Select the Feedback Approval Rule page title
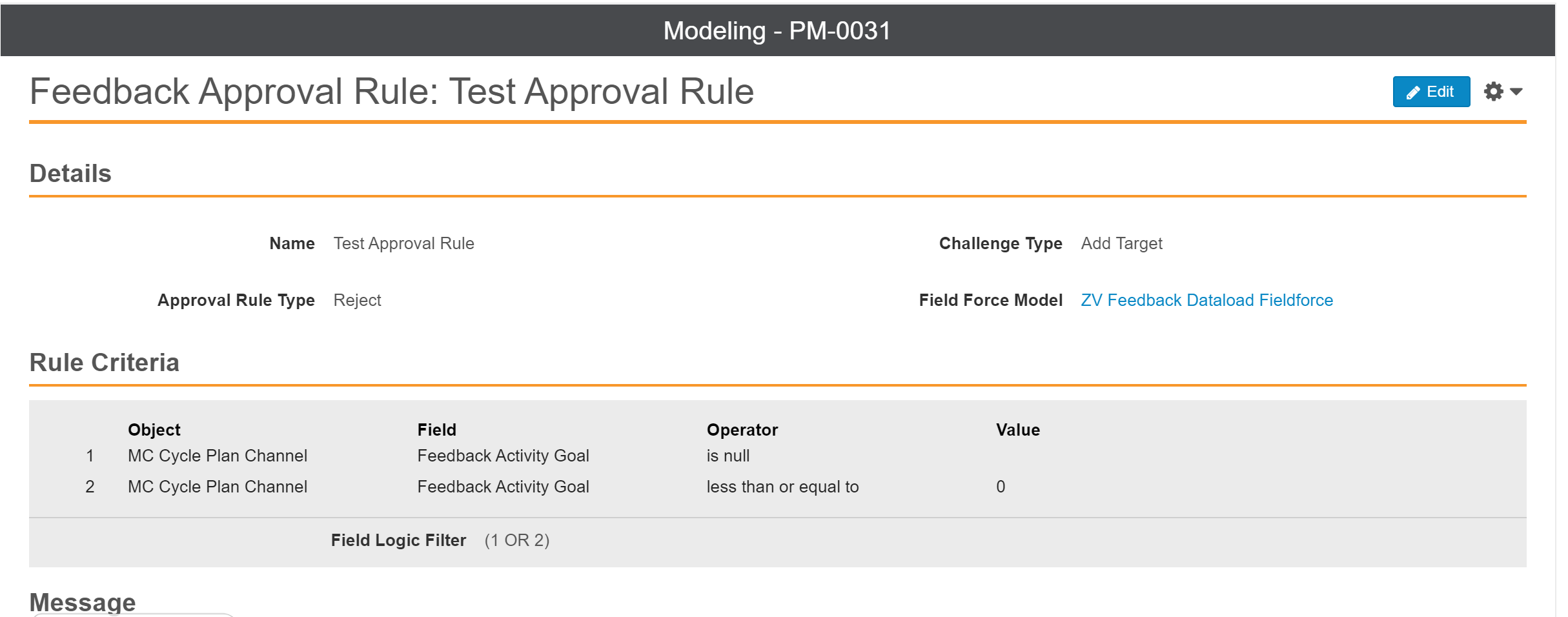Screen dimensions: 1568x617 [391, 91]
